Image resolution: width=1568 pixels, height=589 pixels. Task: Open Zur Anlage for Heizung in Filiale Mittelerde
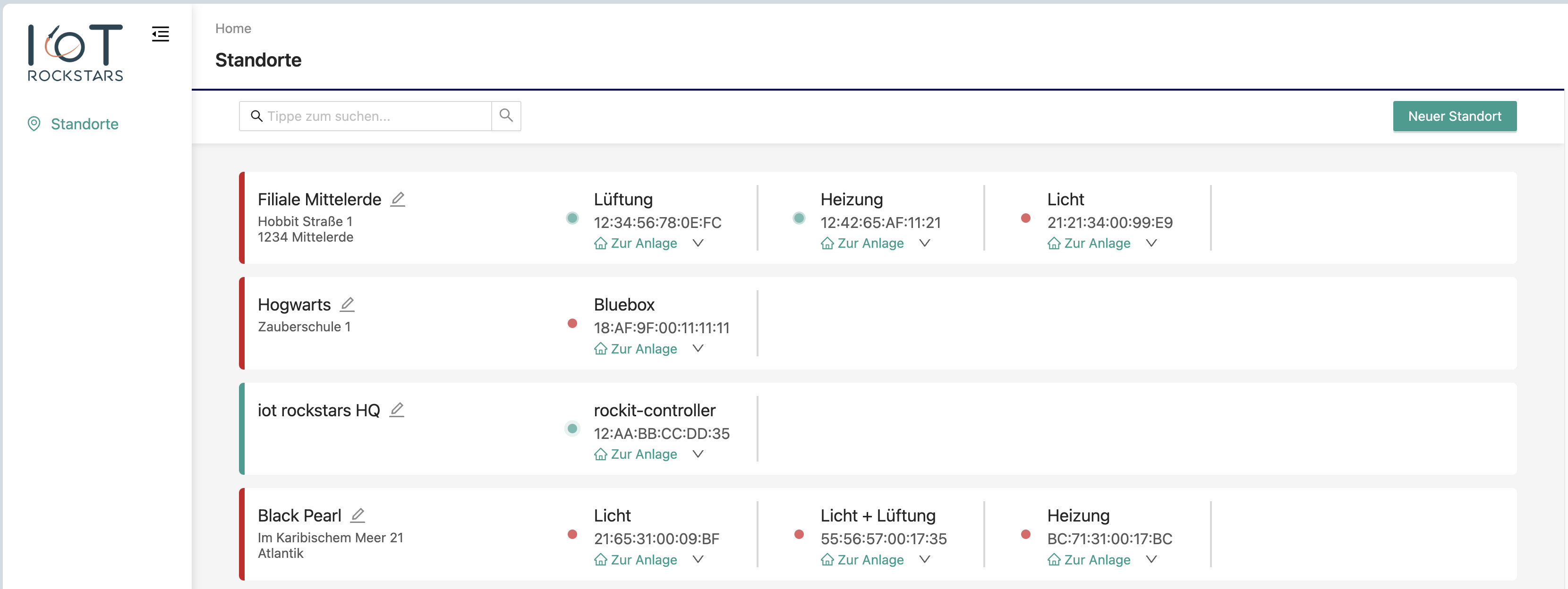click(x=862, y=244)
